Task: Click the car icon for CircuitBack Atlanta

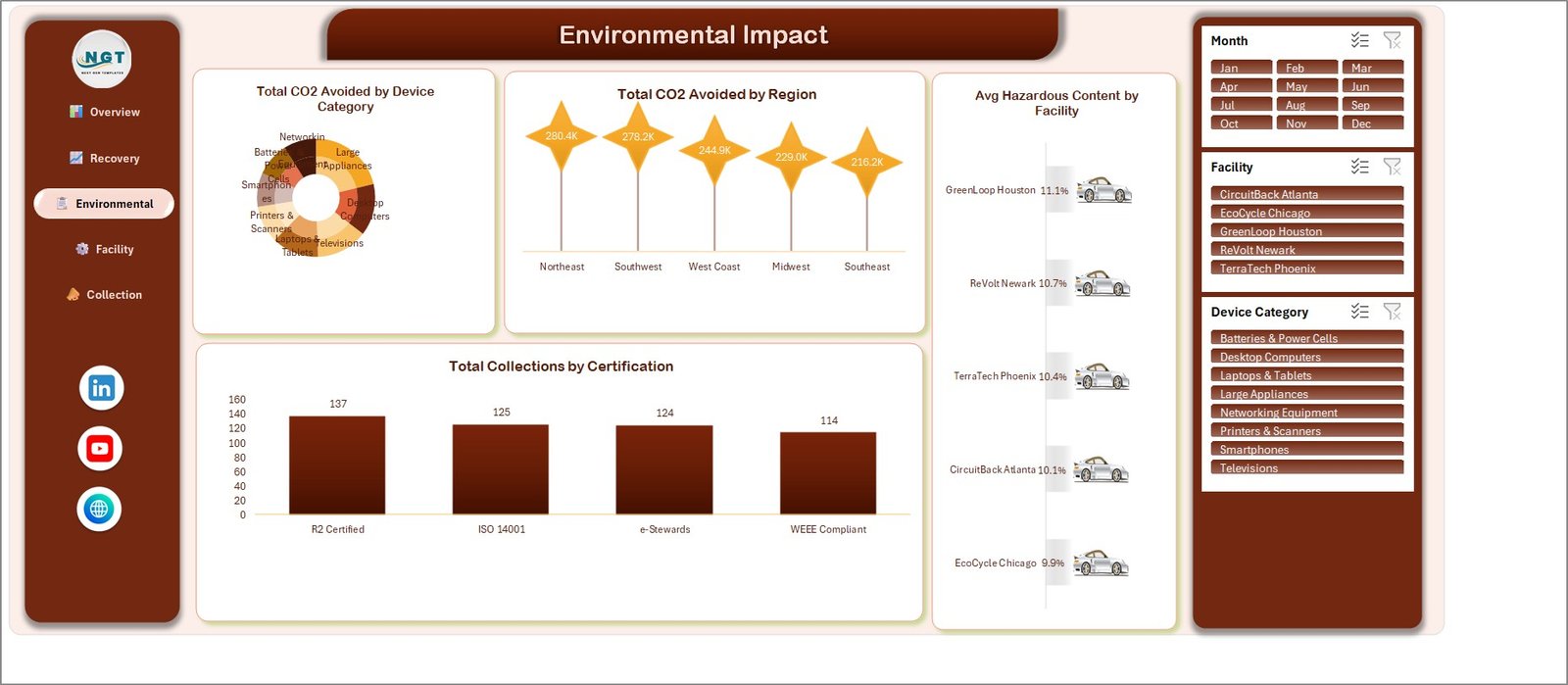Action: [x=1102, y=469]
